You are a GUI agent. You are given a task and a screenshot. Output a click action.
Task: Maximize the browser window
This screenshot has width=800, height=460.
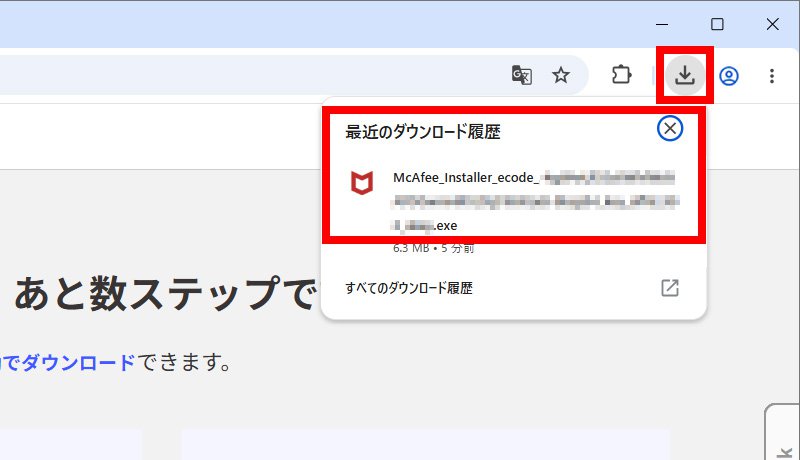coord(717,24)
